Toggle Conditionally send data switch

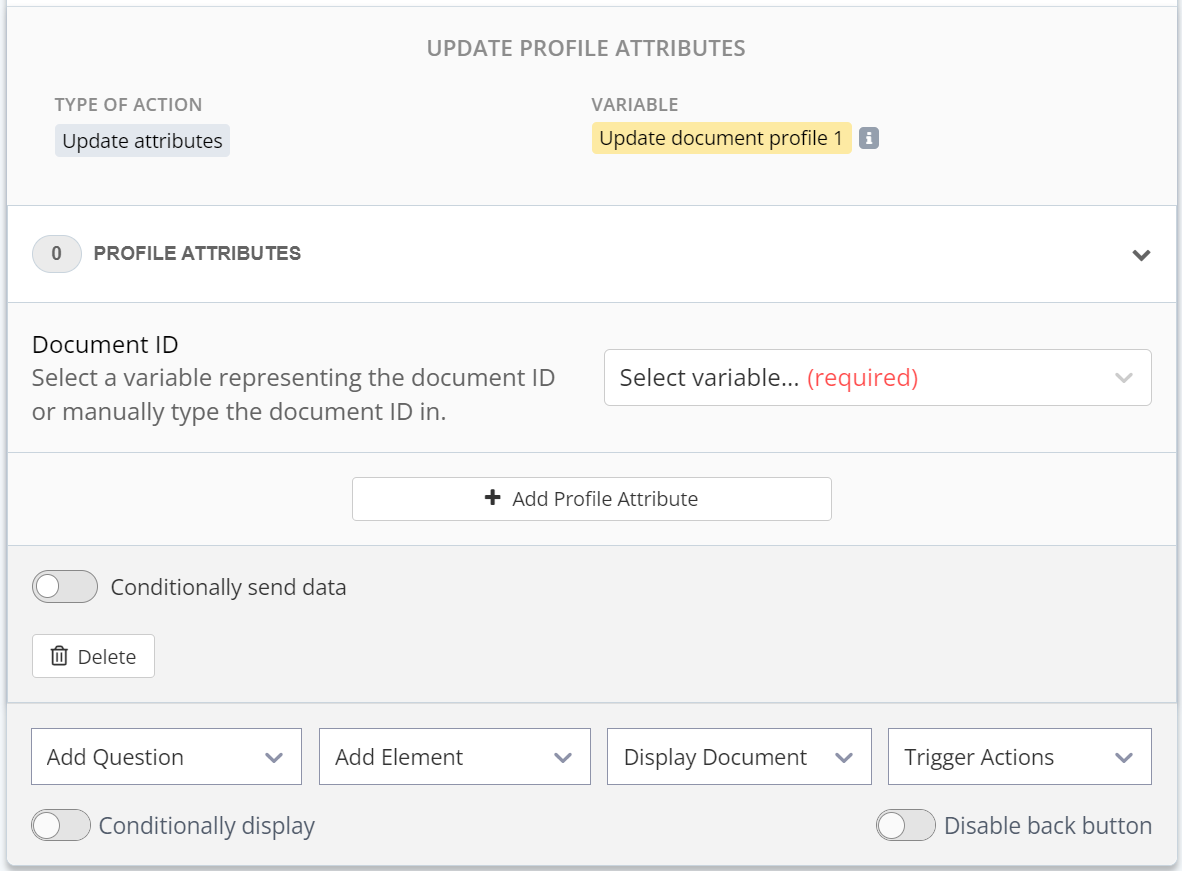pos(65,587)
